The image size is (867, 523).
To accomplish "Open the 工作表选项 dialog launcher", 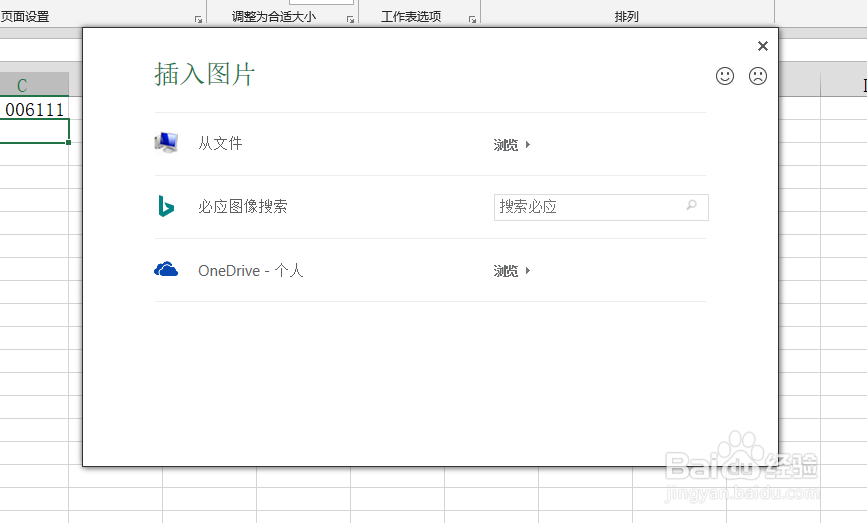I will coord(472,19).
